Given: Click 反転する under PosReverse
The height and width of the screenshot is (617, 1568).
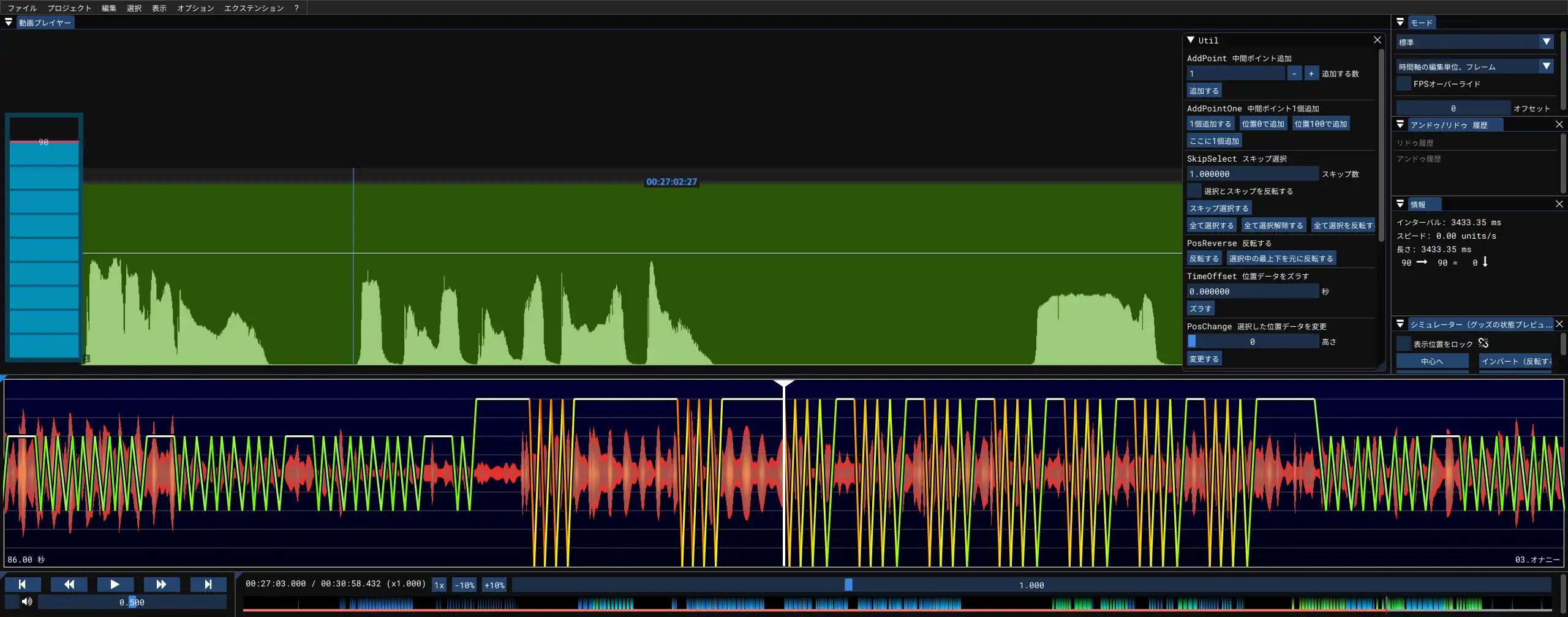Looking at the screenshot, I should pyautogui.click(x=1204, y=258).
